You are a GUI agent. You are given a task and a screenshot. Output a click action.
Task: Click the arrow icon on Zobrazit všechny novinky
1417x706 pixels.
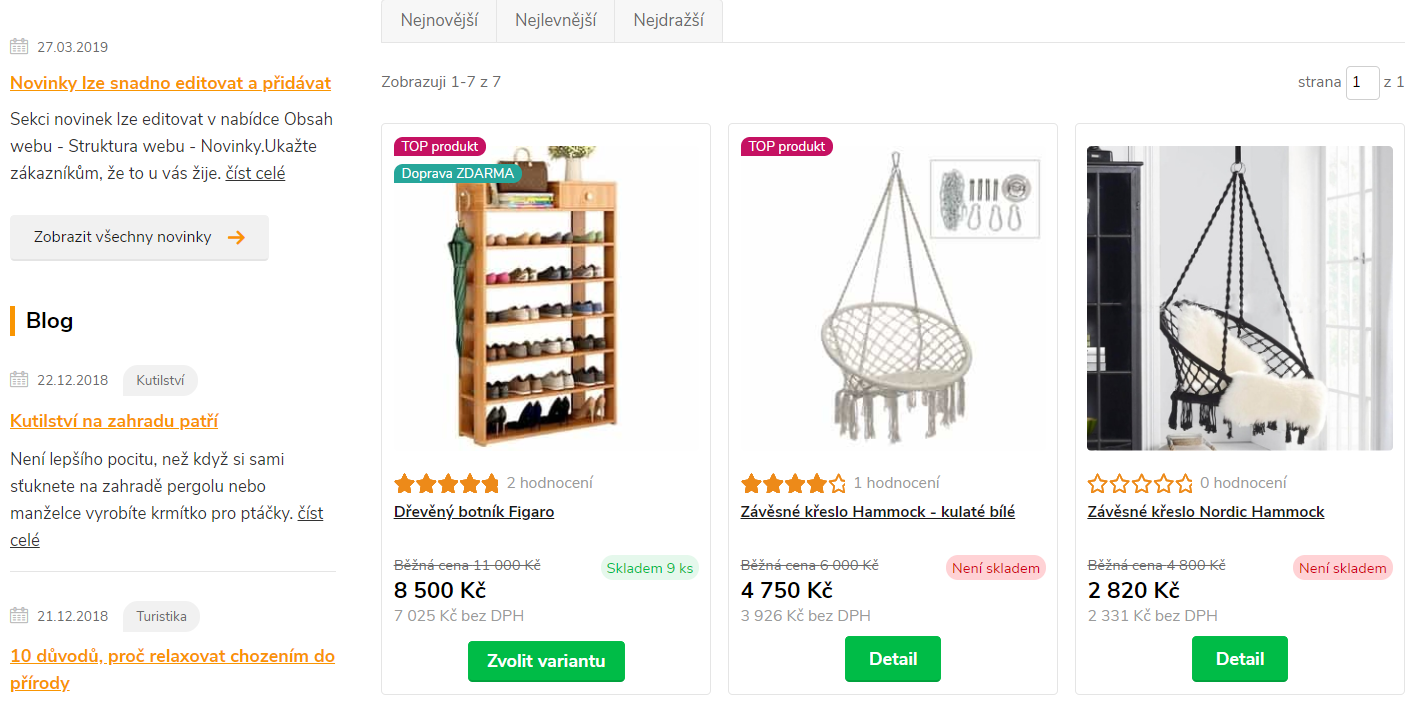click(236, 237)
